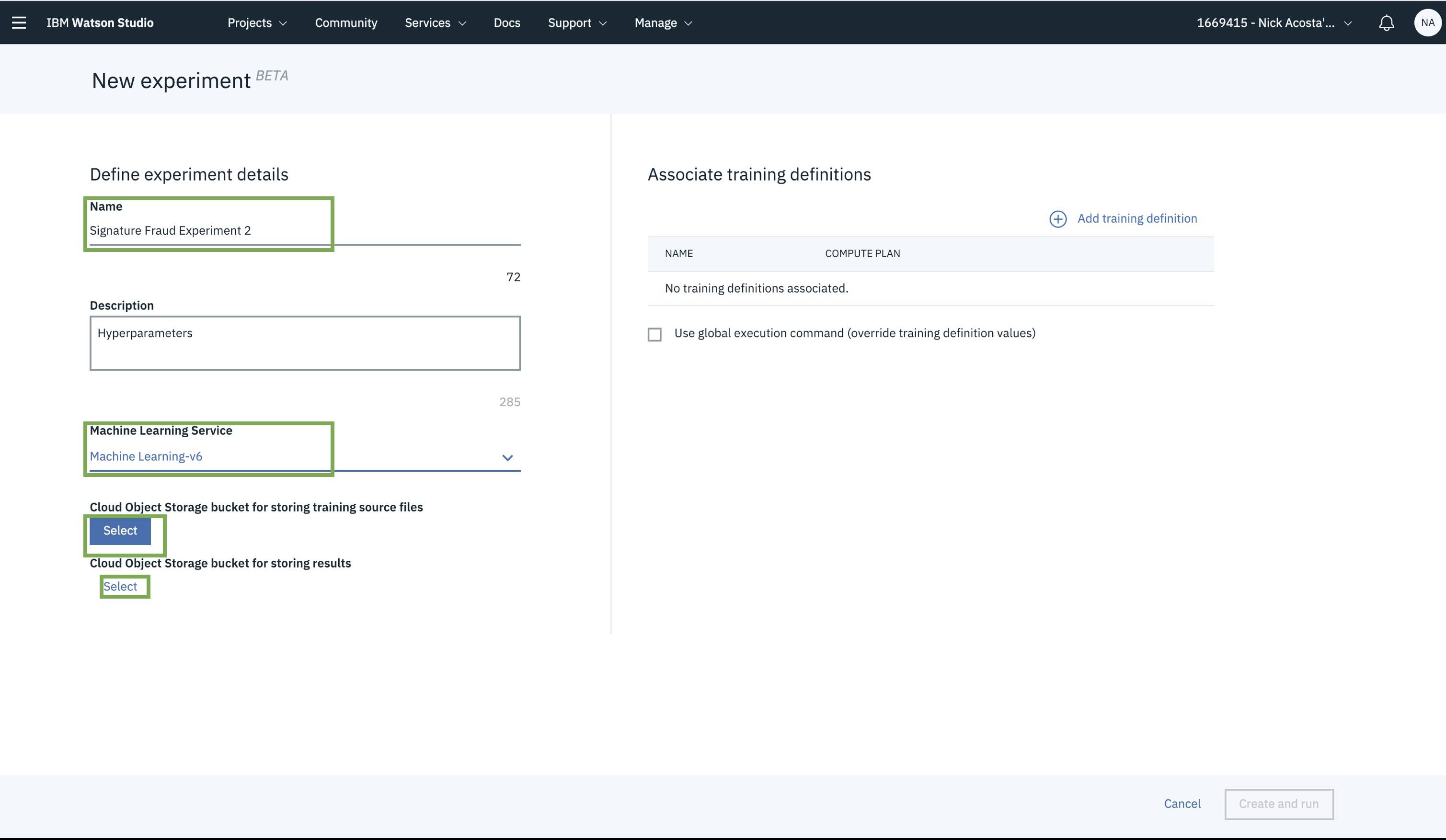Open the Docs page
This screenshot has height=840, width=1446.
click(506, 23)
